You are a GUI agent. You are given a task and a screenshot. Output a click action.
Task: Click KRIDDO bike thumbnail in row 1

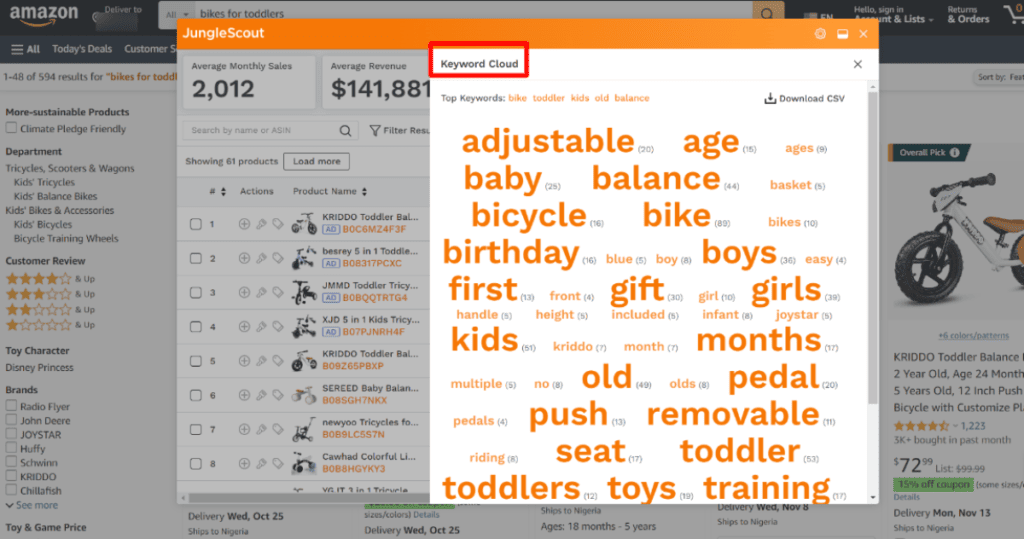coord(304,224)
